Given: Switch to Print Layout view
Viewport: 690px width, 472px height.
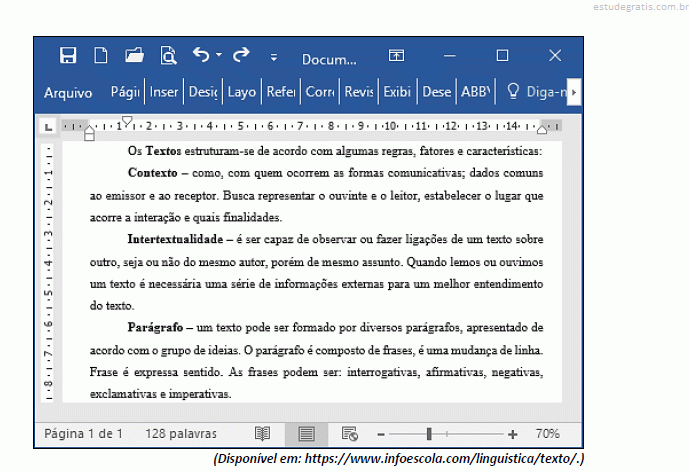Looking at the screenshot, I should (x=306, y=434).
